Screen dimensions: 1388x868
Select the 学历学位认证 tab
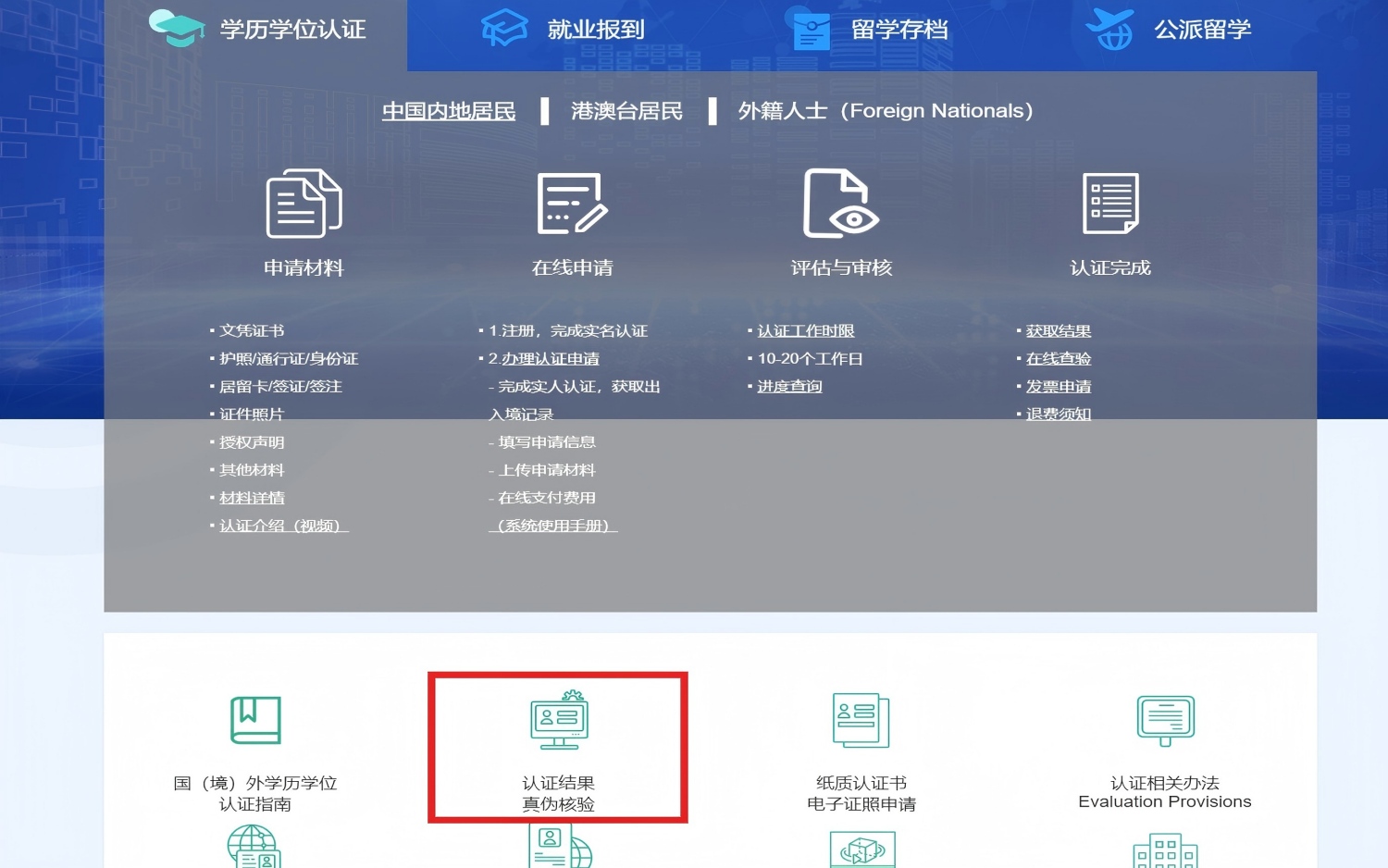click(x=257, y=30)
